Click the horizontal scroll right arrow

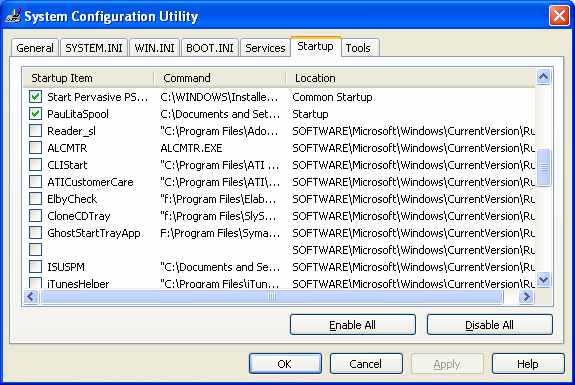pos(527,297)
